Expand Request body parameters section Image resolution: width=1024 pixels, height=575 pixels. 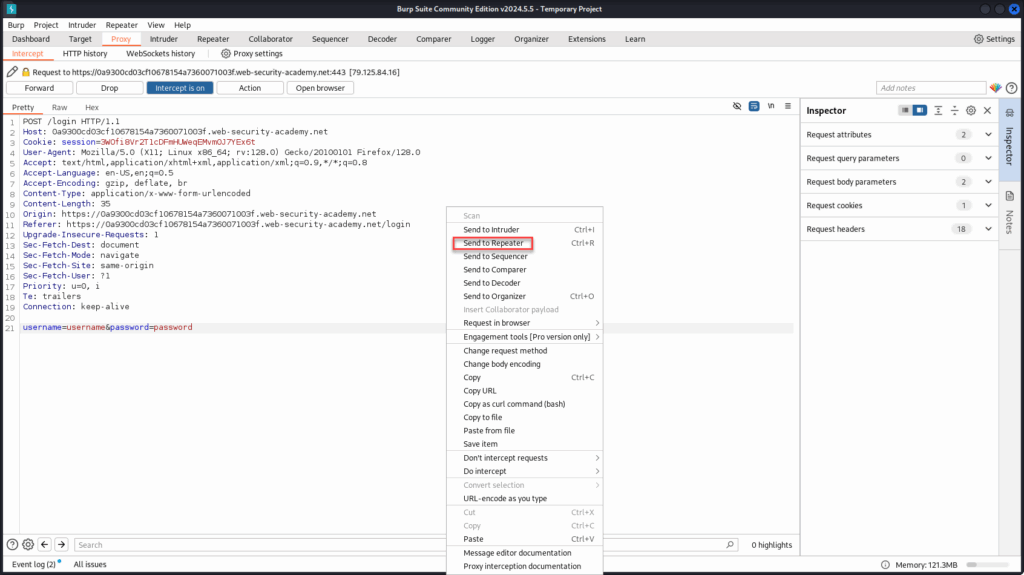coord(900,182)
